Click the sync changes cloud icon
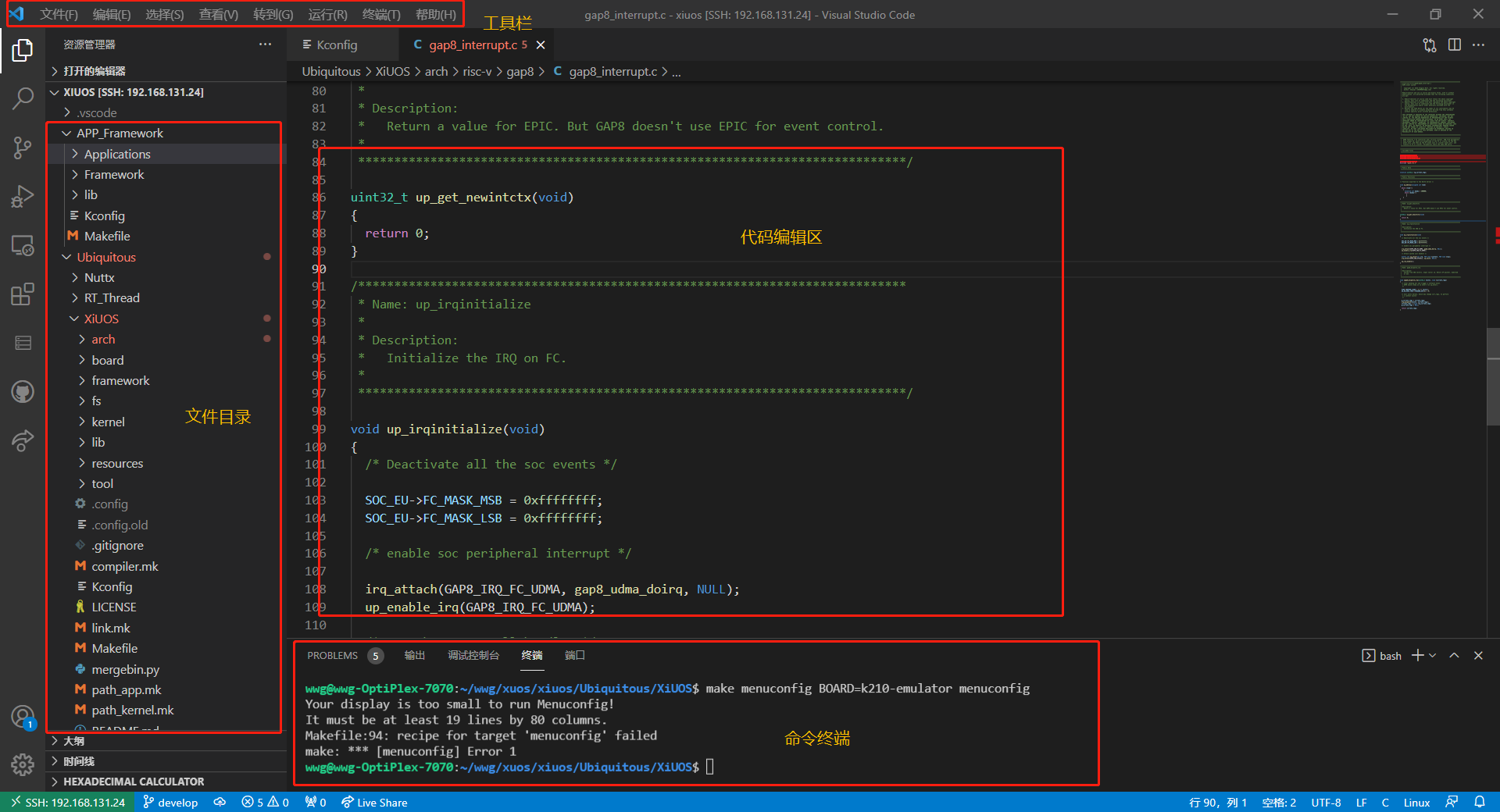 [220, 803]
